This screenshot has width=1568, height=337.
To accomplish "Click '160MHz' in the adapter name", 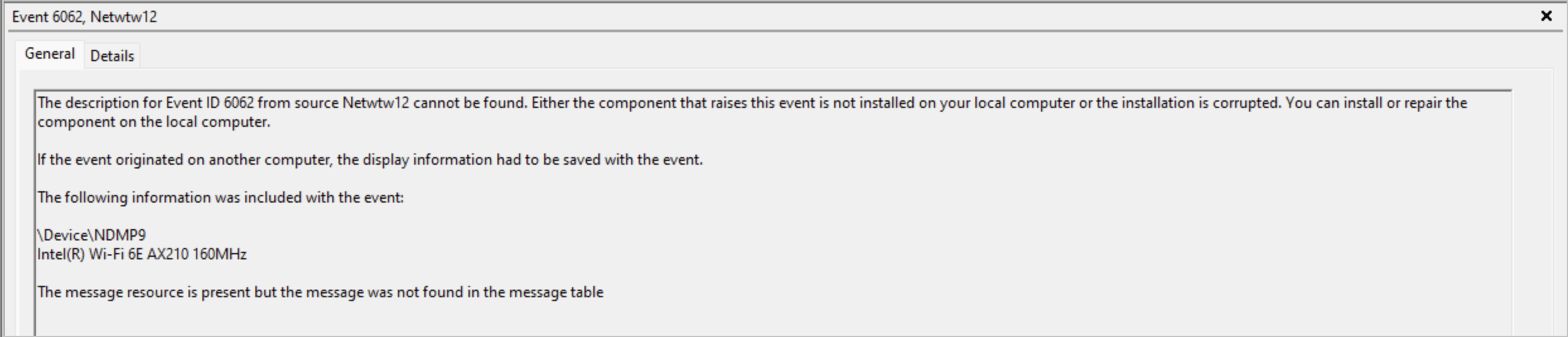I will tap(219, 254).
